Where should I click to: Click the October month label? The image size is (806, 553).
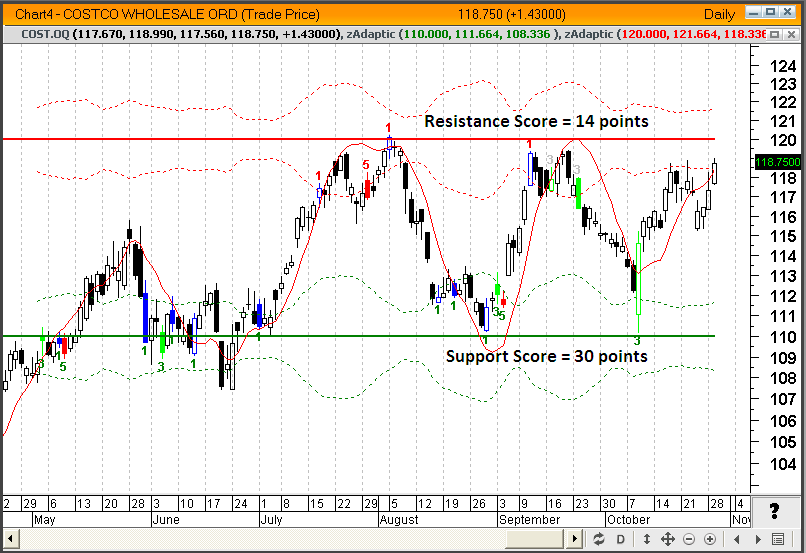coord(628,520)
